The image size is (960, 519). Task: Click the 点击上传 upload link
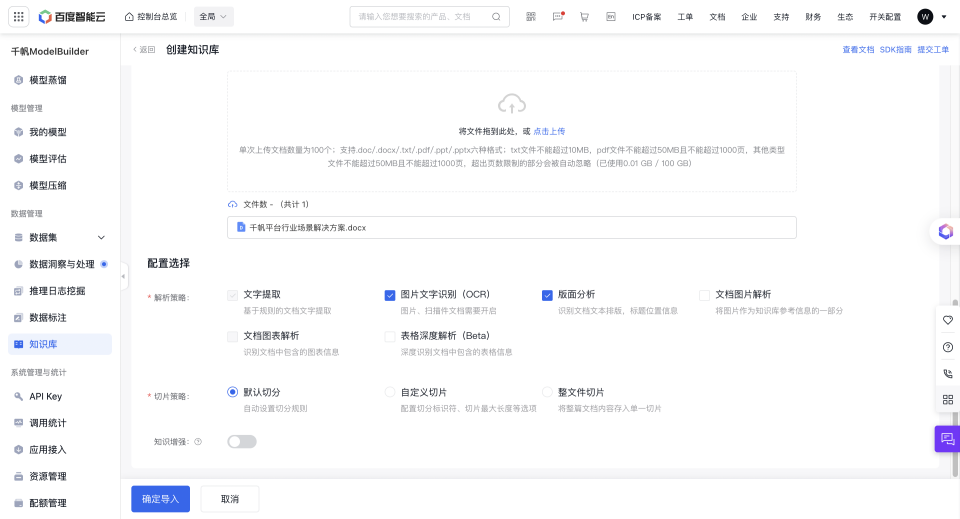[549, 131]
